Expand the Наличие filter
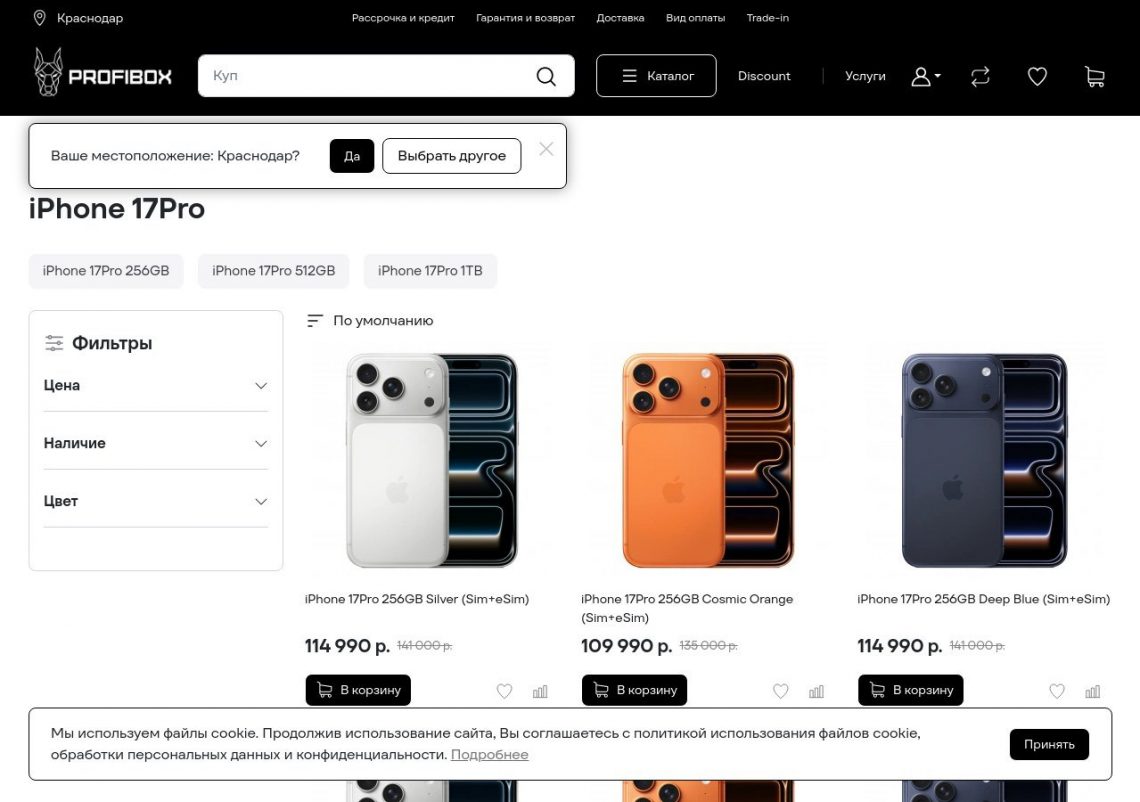This screenshot has width=1140, height=802. point(156,444)
